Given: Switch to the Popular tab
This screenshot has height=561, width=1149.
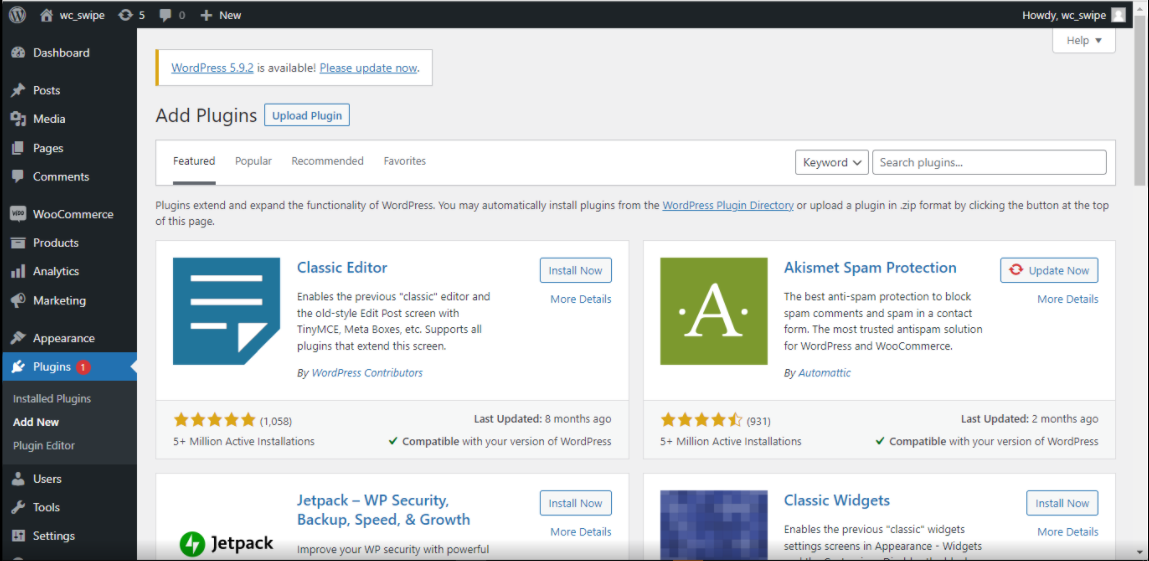Looking at the screenshot, I should pyautogui.click(x=254, y=161).
